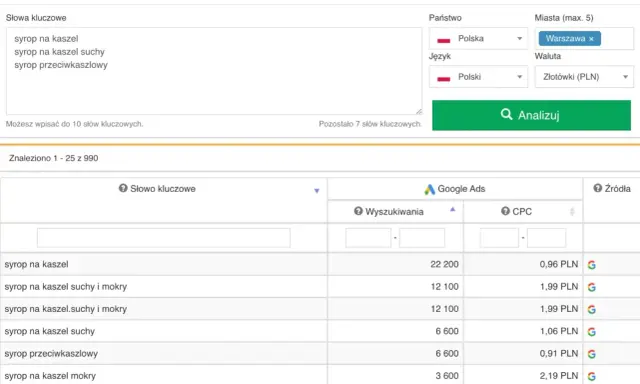Screen dimensions: 640x384
Task: Open the Język dropdown showing Polski
Action: tap(478, 77)
